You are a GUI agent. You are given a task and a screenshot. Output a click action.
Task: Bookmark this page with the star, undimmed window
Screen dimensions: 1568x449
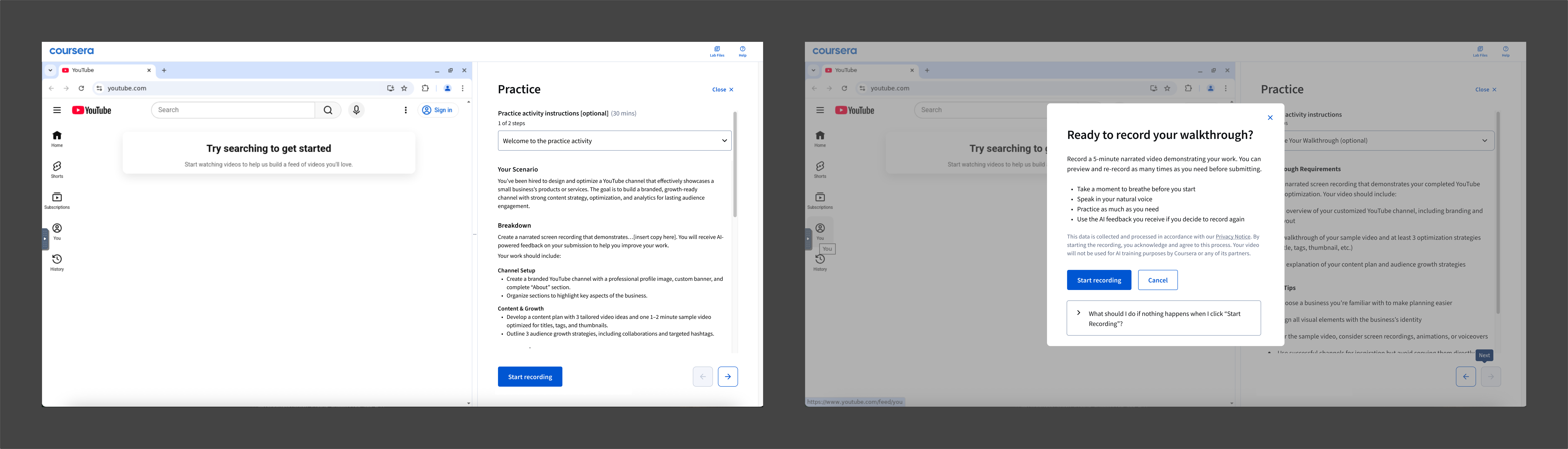(404, 88)
